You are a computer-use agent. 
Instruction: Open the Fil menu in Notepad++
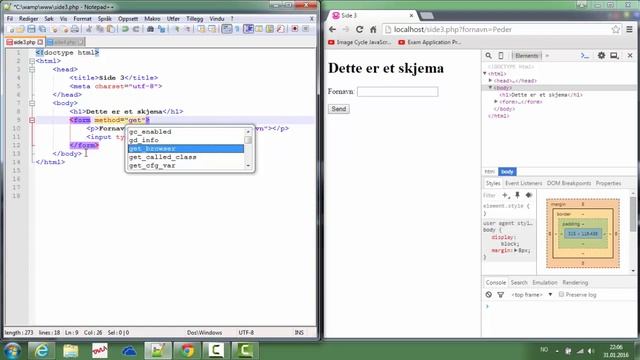point(10,19)
